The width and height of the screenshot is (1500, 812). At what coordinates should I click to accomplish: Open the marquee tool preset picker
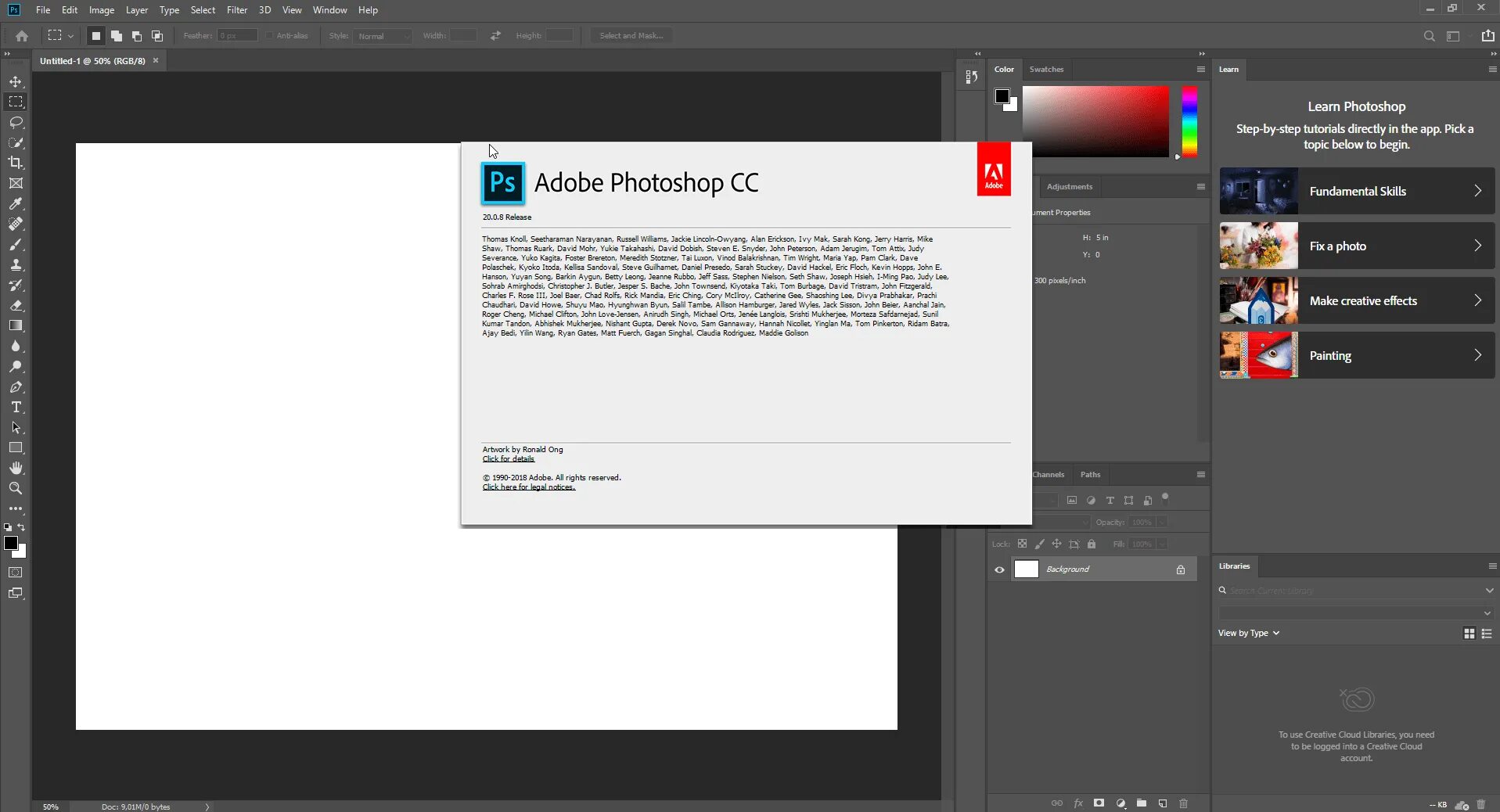point(59,36)
